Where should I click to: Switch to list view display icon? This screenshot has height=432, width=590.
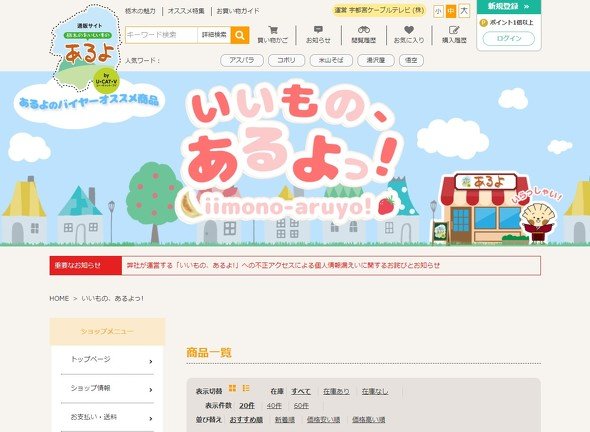tap(246, 388)
